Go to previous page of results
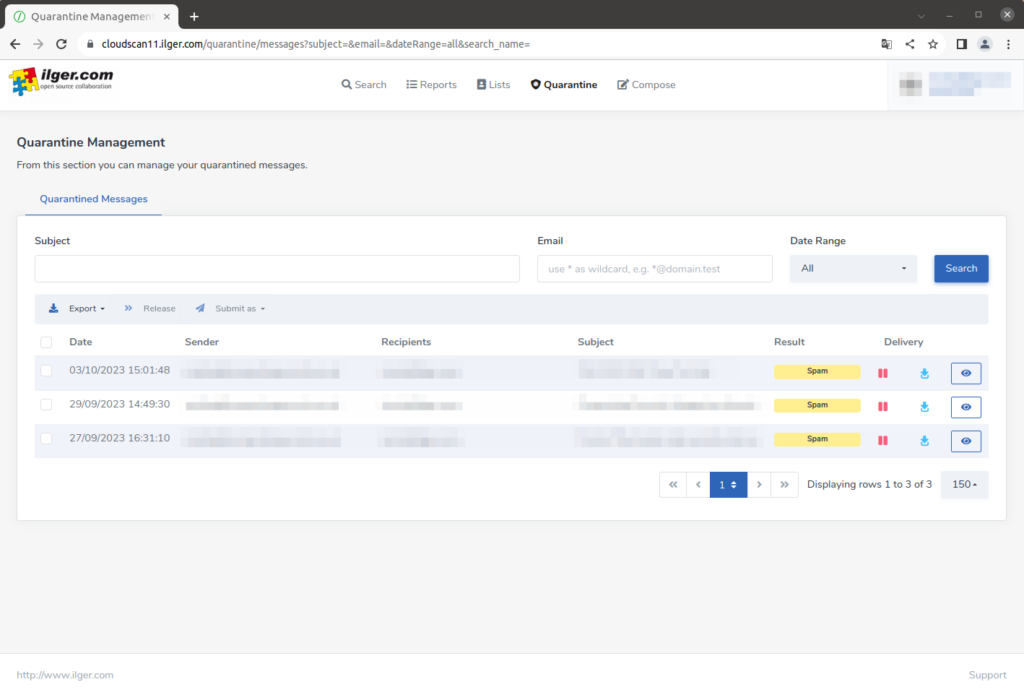Image resolution: width=1024 pixels, height=695 pixels. (698, 485)
